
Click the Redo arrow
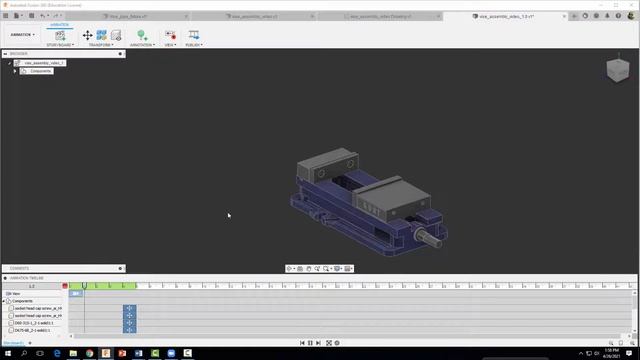[x=56, y=16]
